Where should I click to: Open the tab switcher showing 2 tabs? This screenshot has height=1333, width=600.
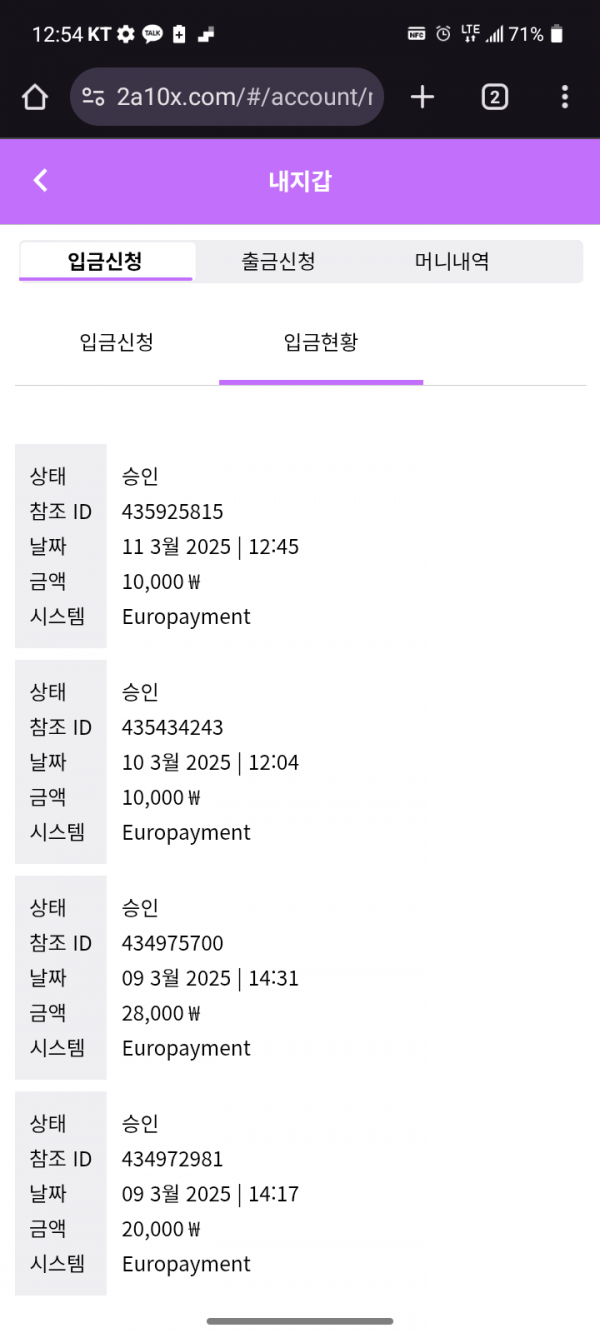(494, 97)
